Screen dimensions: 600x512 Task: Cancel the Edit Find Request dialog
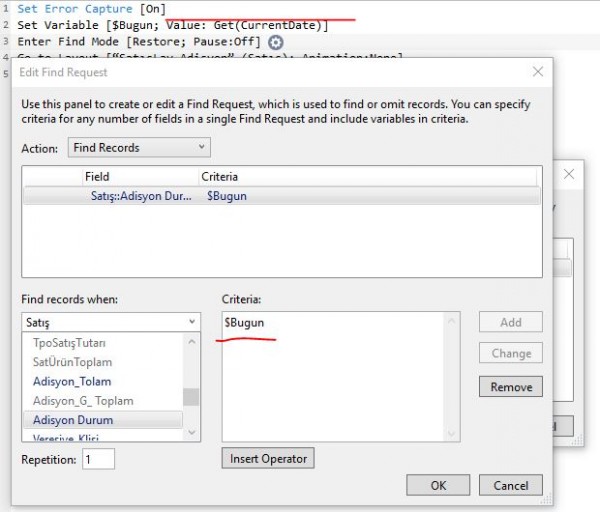click(x=511, y=485)
